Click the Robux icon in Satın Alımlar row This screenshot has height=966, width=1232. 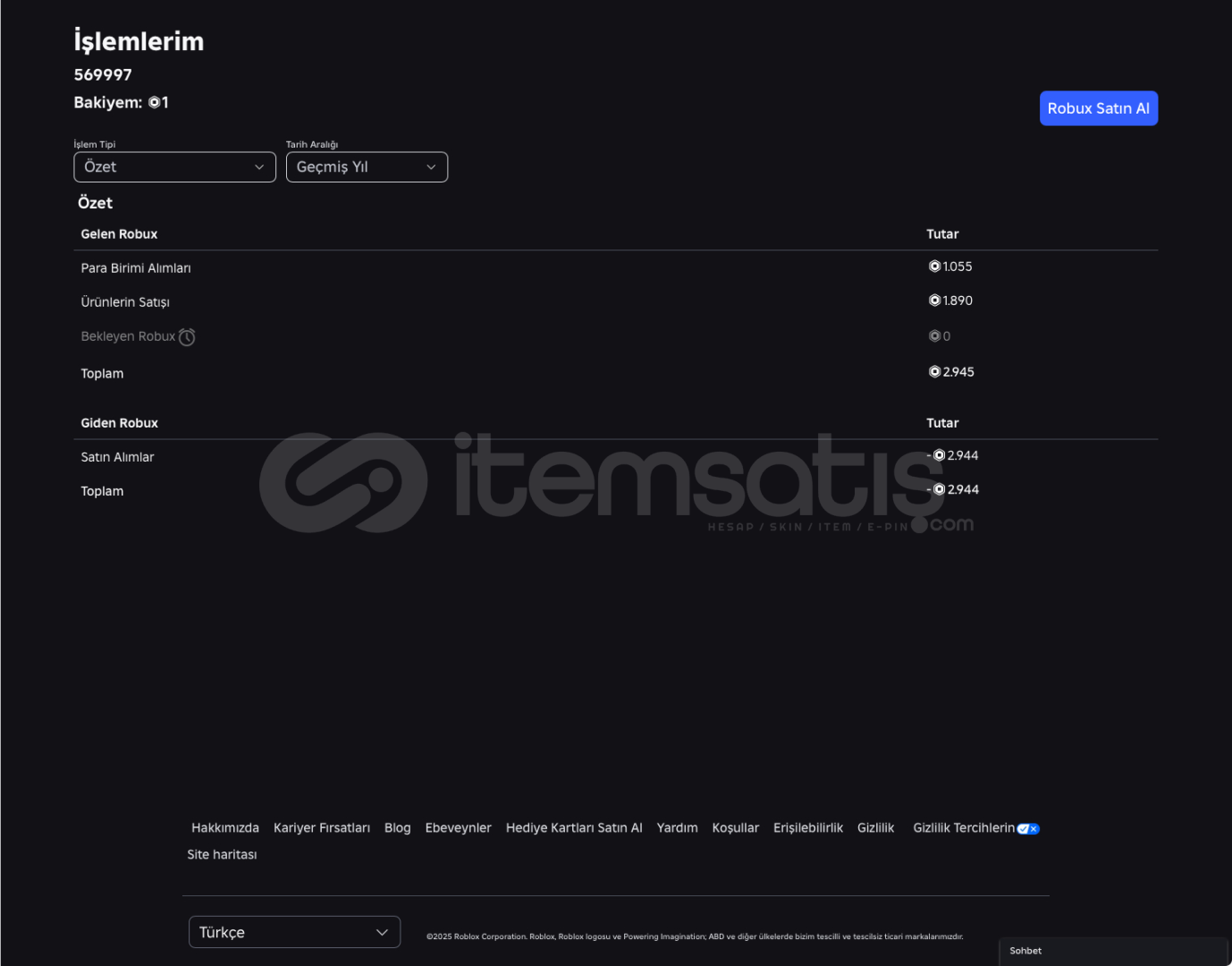(x=939, y=455)
